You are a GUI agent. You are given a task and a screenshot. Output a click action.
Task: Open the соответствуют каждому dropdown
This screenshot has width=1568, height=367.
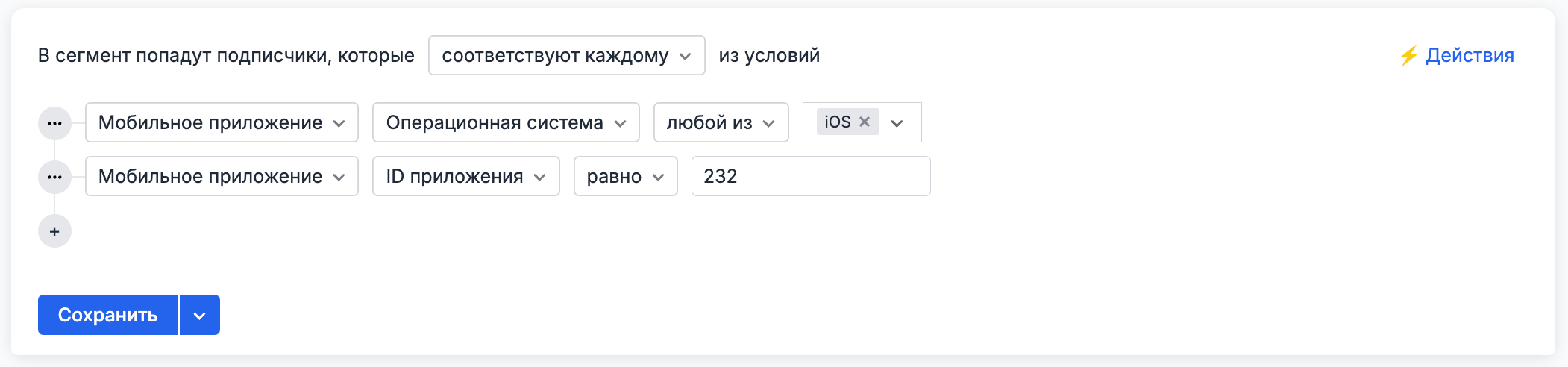[x=555, y=56]
